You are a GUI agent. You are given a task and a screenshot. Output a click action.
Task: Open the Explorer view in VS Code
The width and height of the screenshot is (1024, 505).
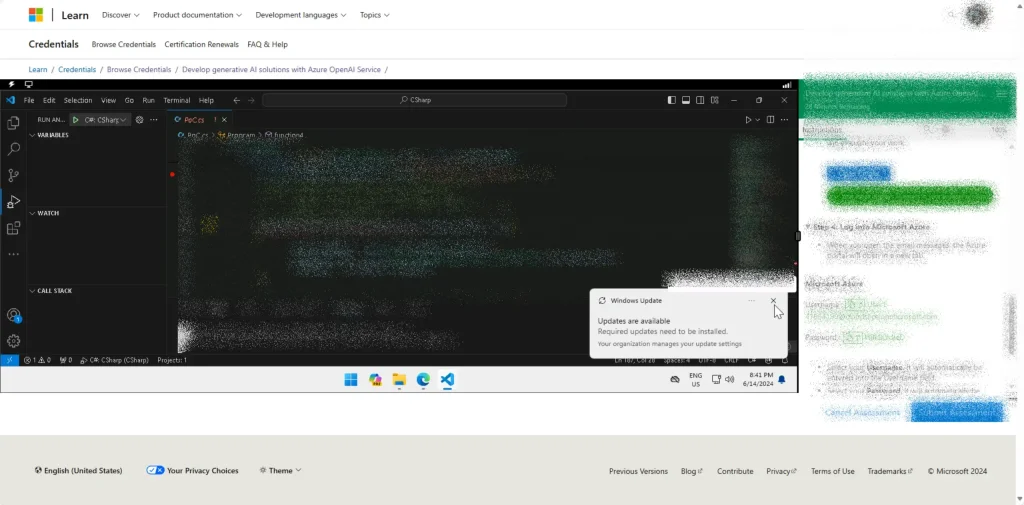12,123
